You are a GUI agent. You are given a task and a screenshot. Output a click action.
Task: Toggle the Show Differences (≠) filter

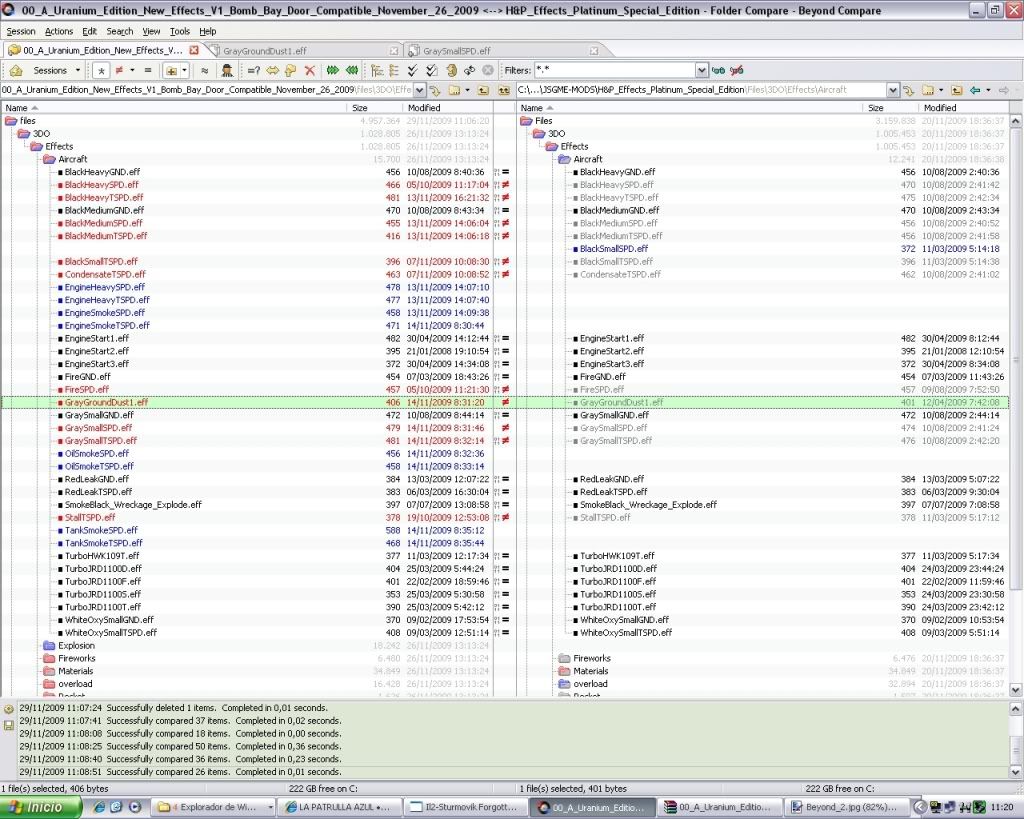pyautogui.click(x=120, y=71)
